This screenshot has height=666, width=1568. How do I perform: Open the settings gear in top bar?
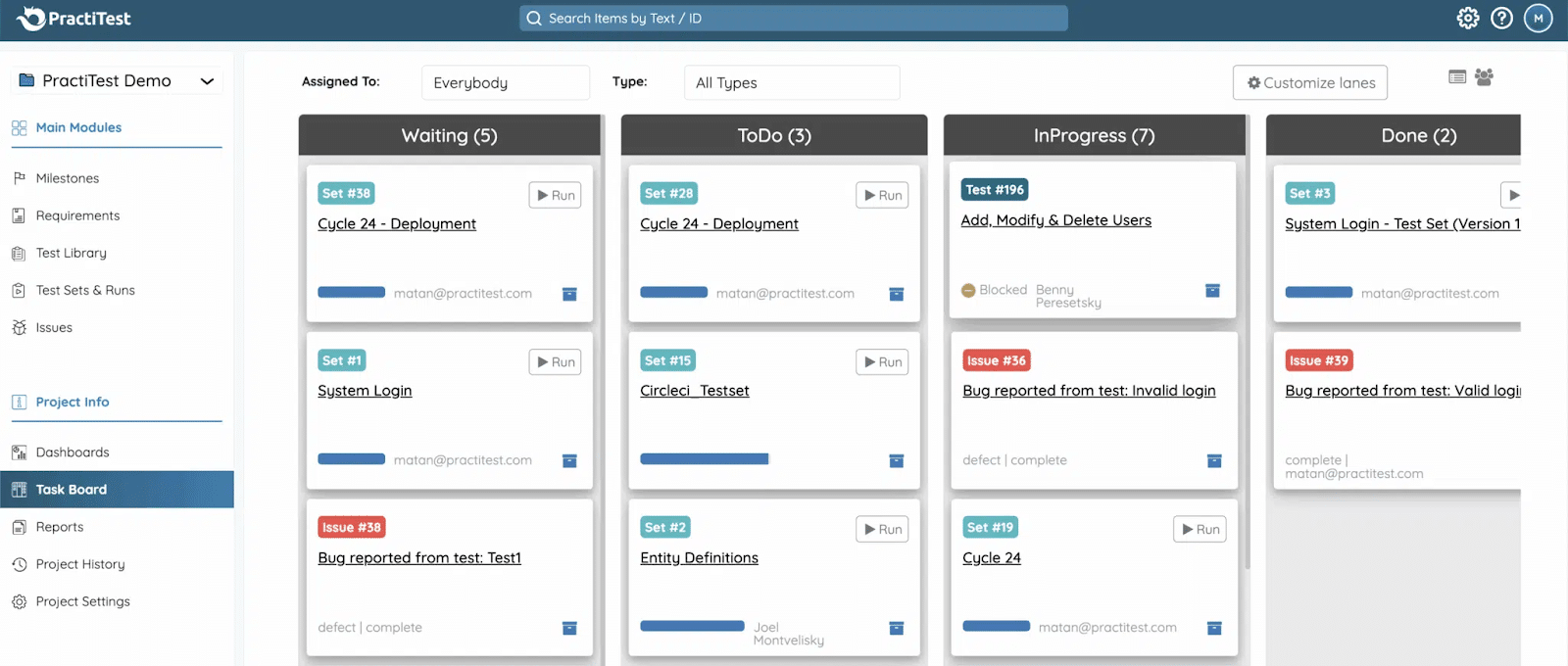1467,18
